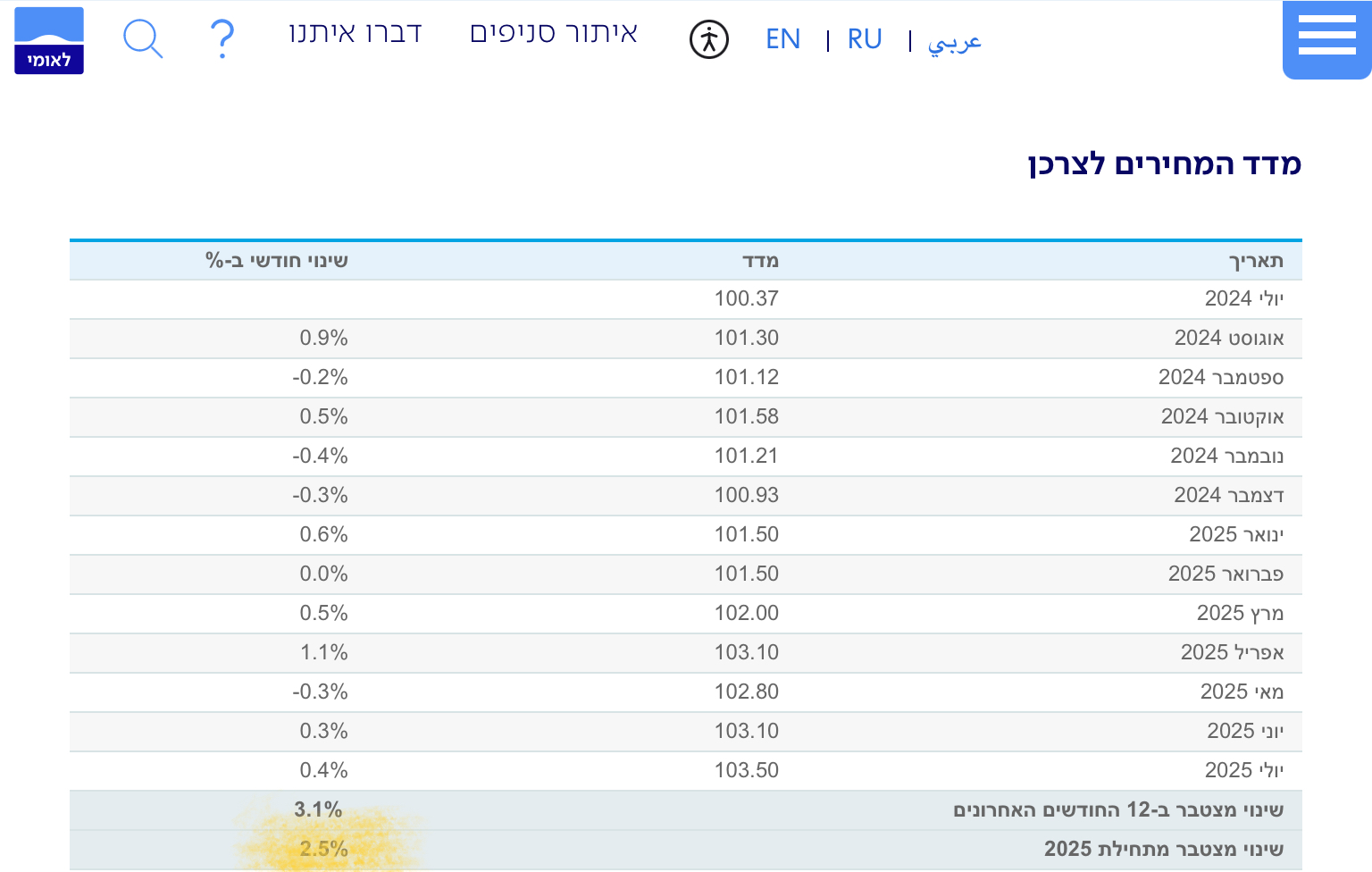Select the אוקטובר 2024 date cell
Image resolution: width=1372 pixels, height=872 pixels.
(x=1223, y=416)
